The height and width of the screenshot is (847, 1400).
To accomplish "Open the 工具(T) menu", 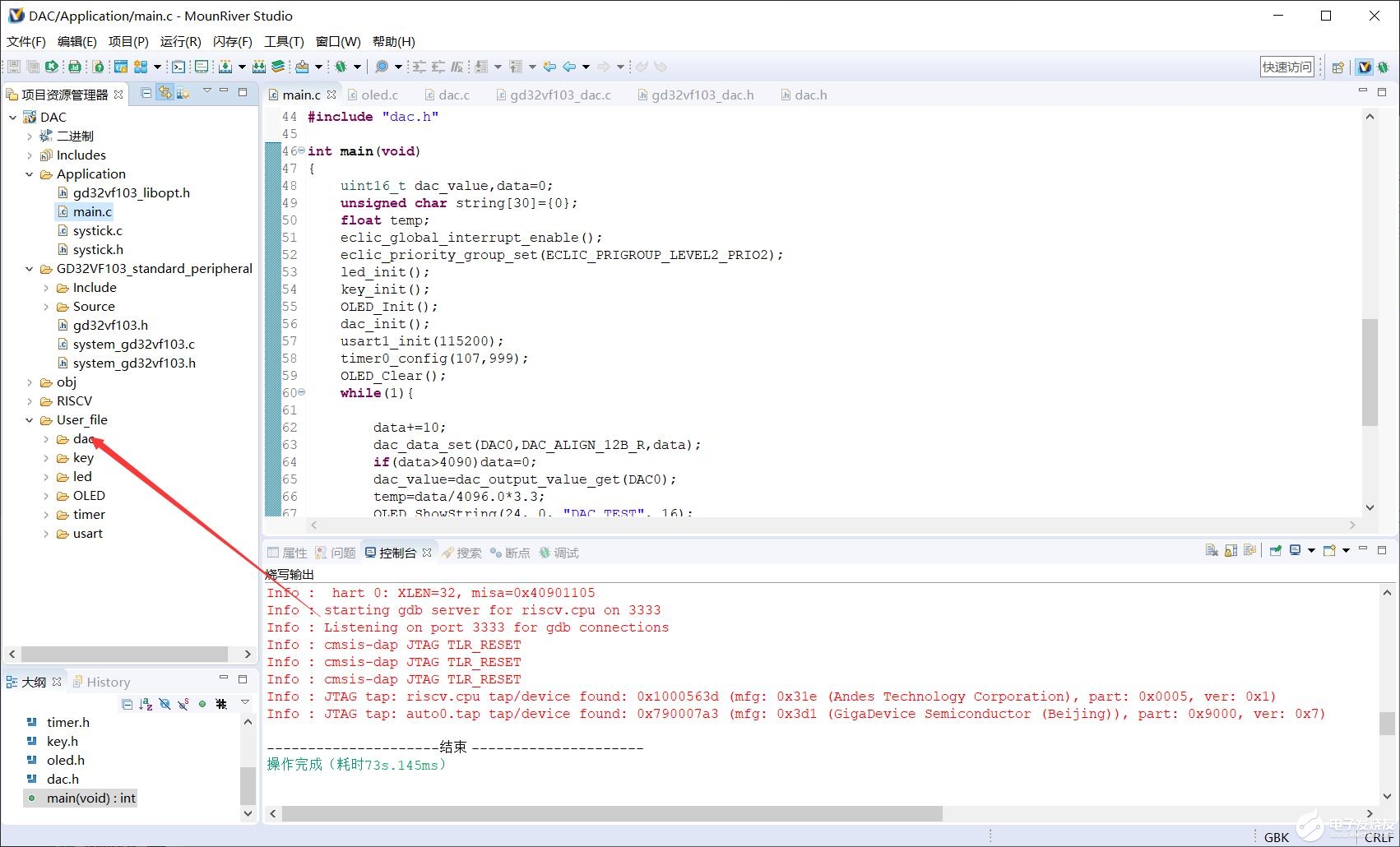I will pyautogui.click(x=284, y=41).
